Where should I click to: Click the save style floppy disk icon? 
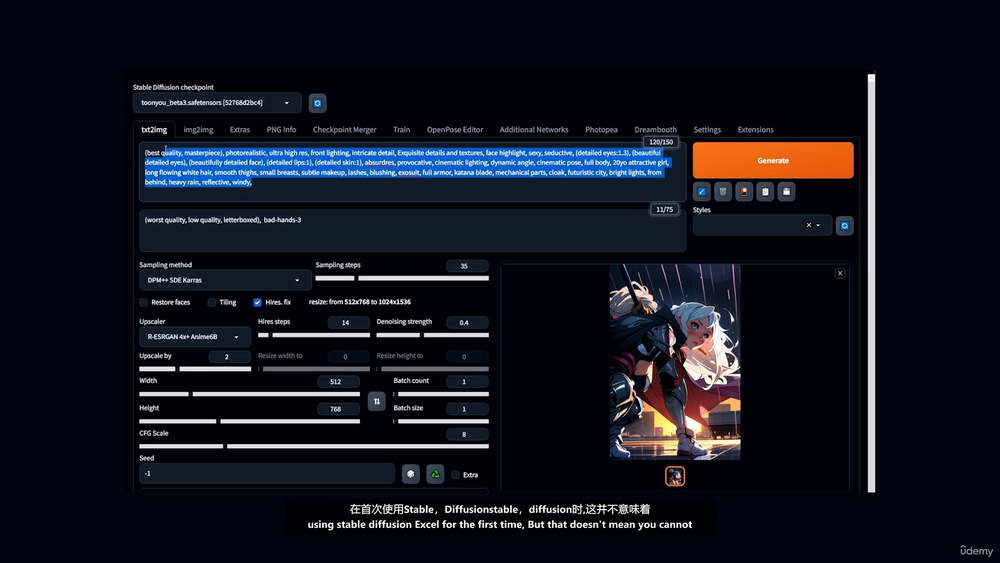pos(786,191)
